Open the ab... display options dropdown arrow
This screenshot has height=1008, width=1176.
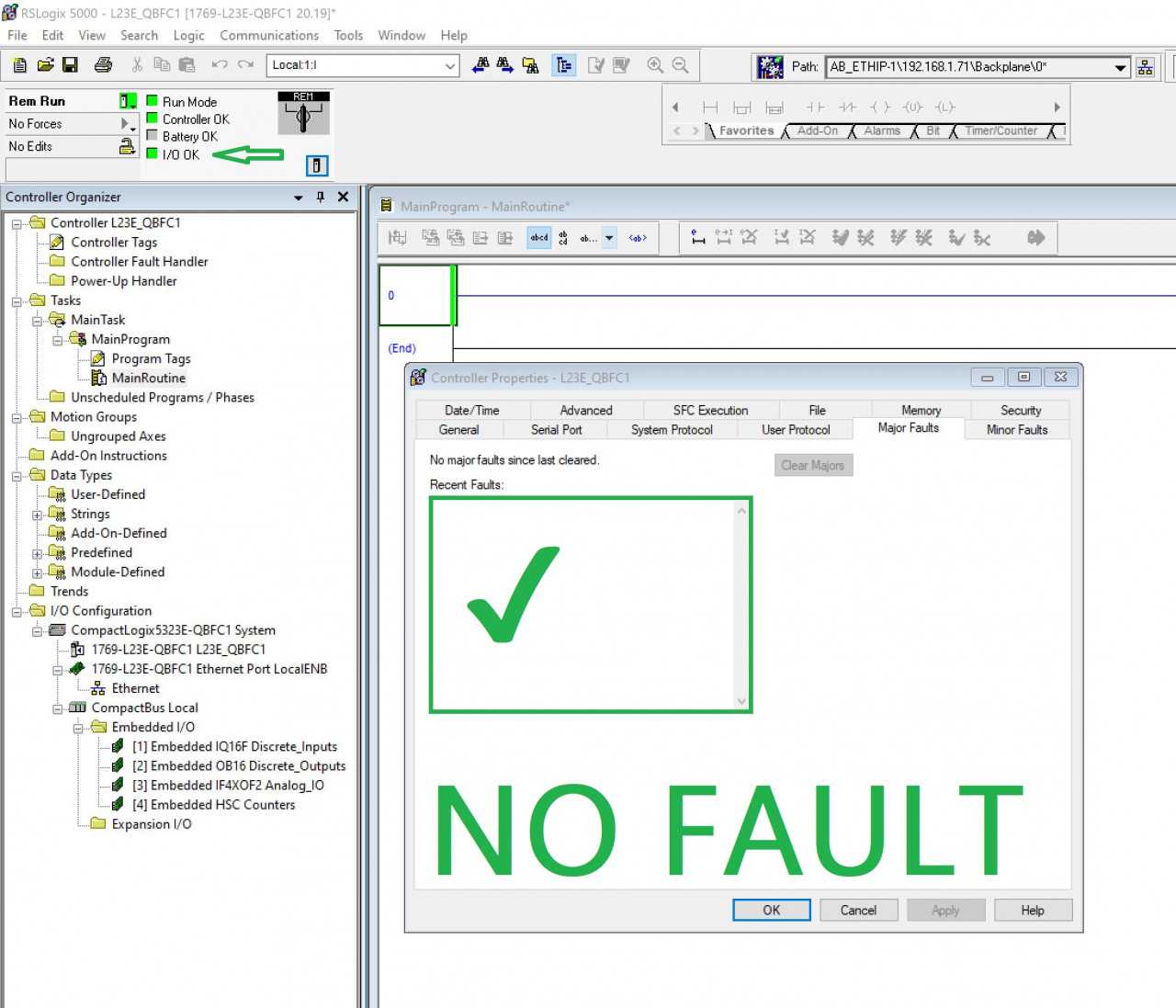click(x=609, y=238)
